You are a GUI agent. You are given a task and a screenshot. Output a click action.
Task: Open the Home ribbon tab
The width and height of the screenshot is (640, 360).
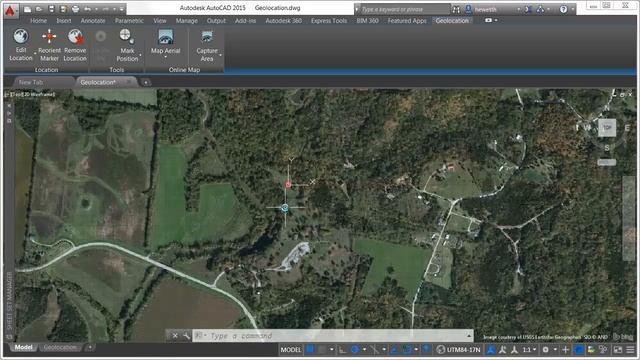pos(38,20)
